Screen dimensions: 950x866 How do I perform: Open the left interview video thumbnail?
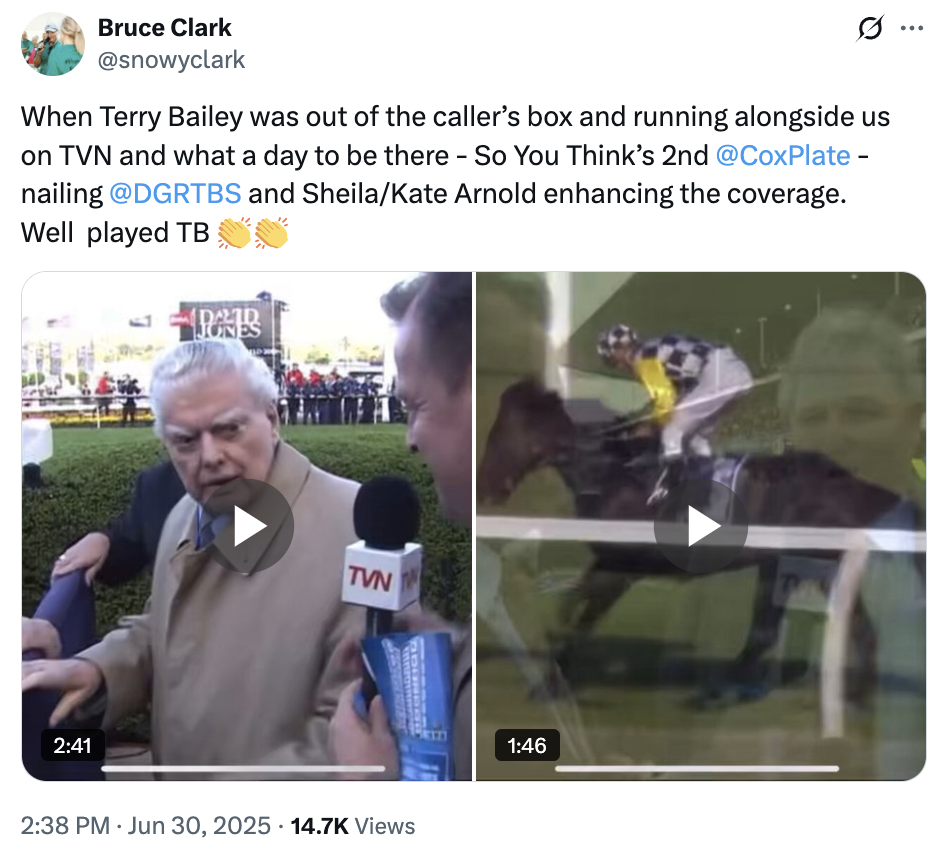click(x=247, y=526)
